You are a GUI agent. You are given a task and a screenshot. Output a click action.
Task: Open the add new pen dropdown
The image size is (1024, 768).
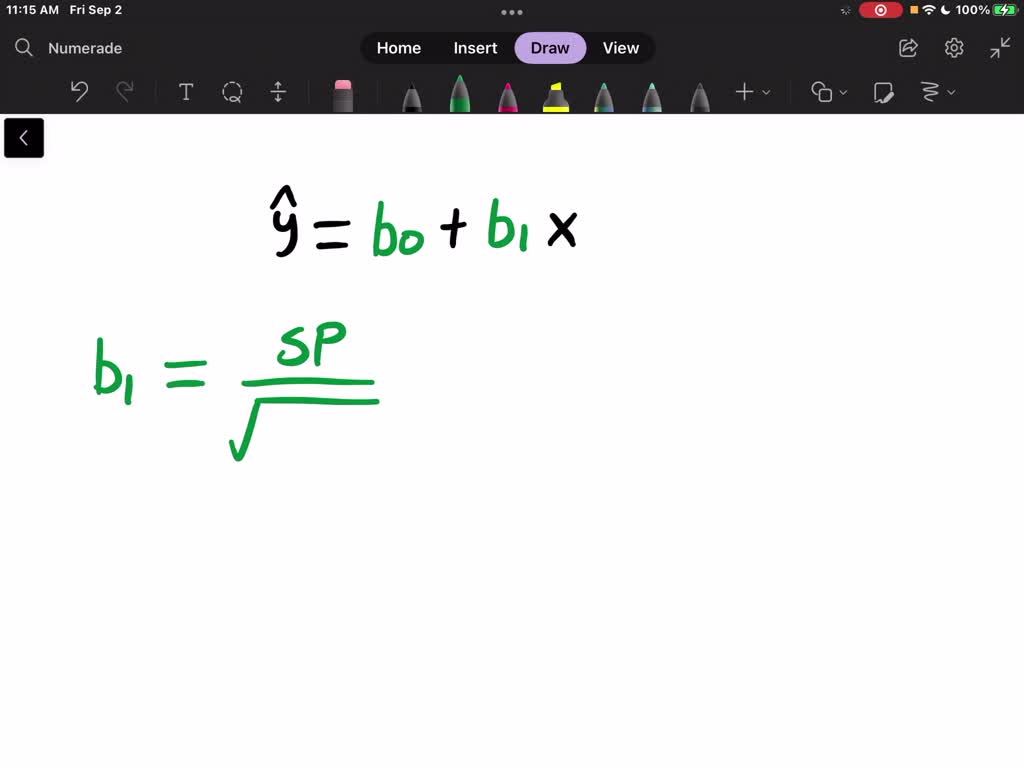pos(751,92)
